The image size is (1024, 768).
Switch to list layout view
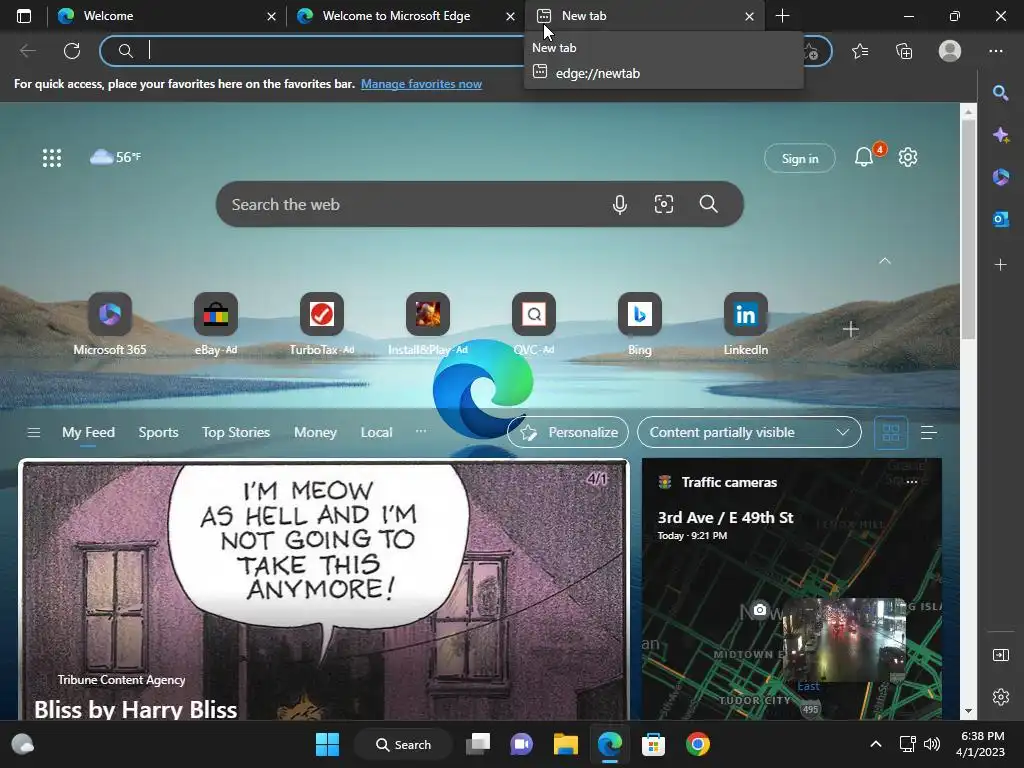point(929,432)
